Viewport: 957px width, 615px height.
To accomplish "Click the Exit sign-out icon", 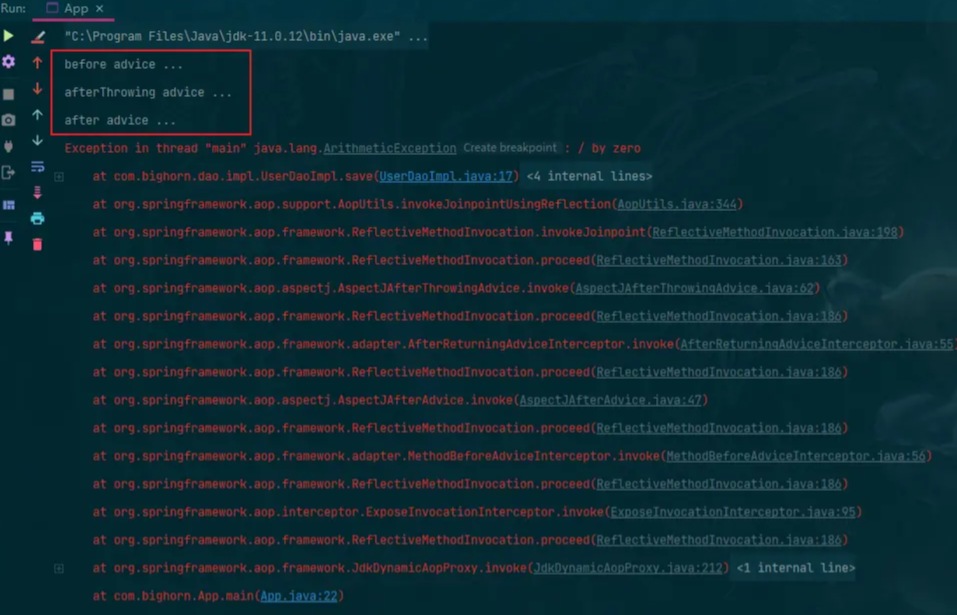I will pos(9,173).
